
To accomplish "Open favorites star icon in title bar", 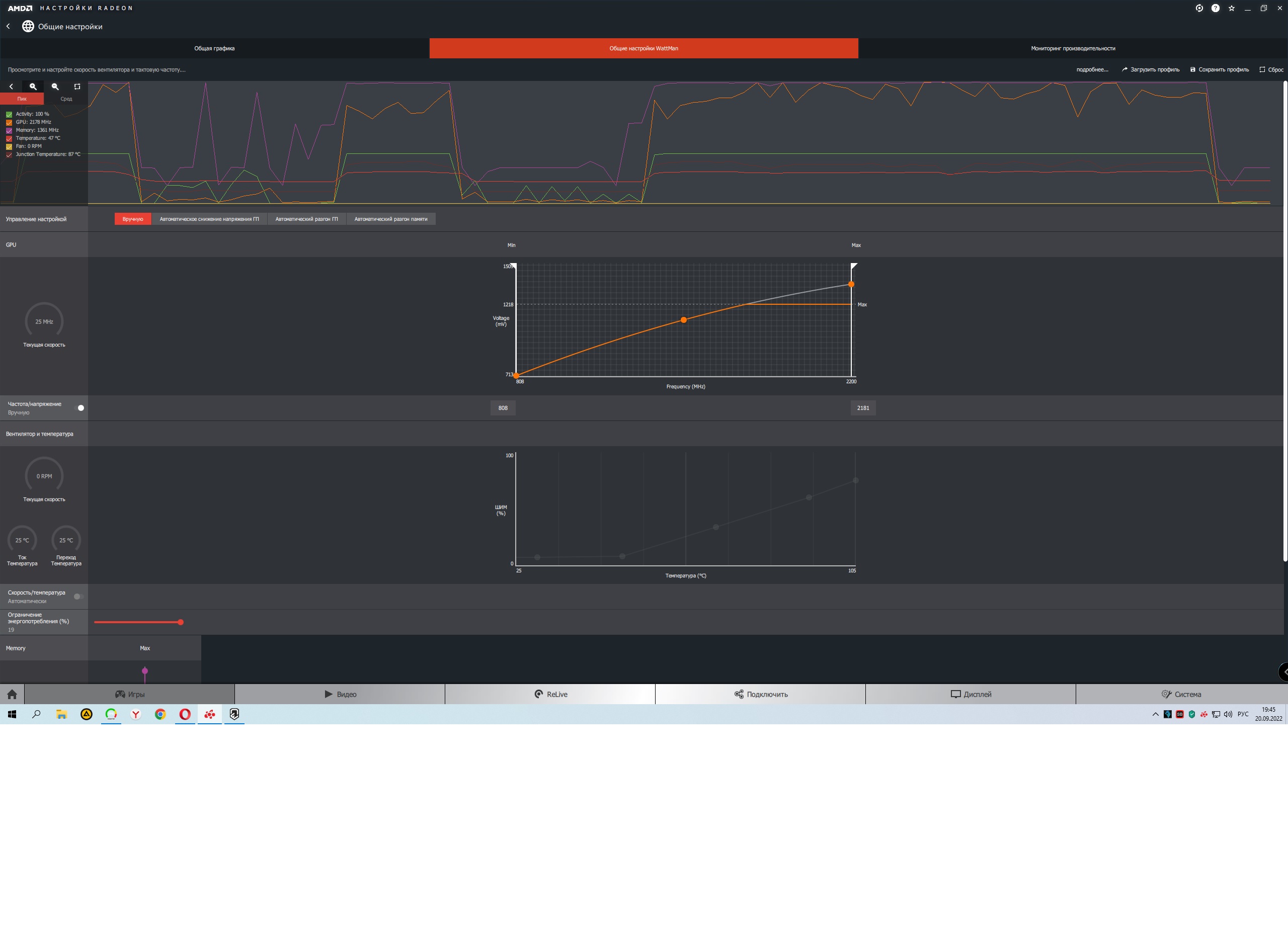I will (x=1231, y=8).
